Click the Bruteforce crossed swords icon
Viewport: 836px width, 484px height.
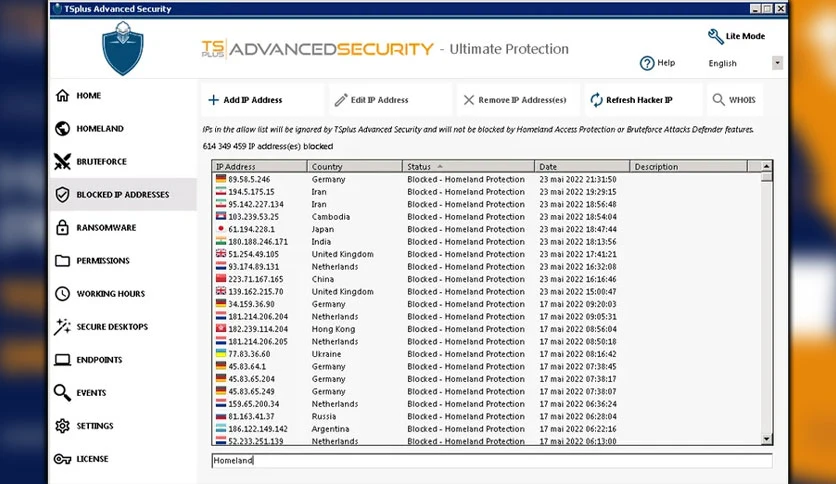pyautogui.click(x=62, y=162)
